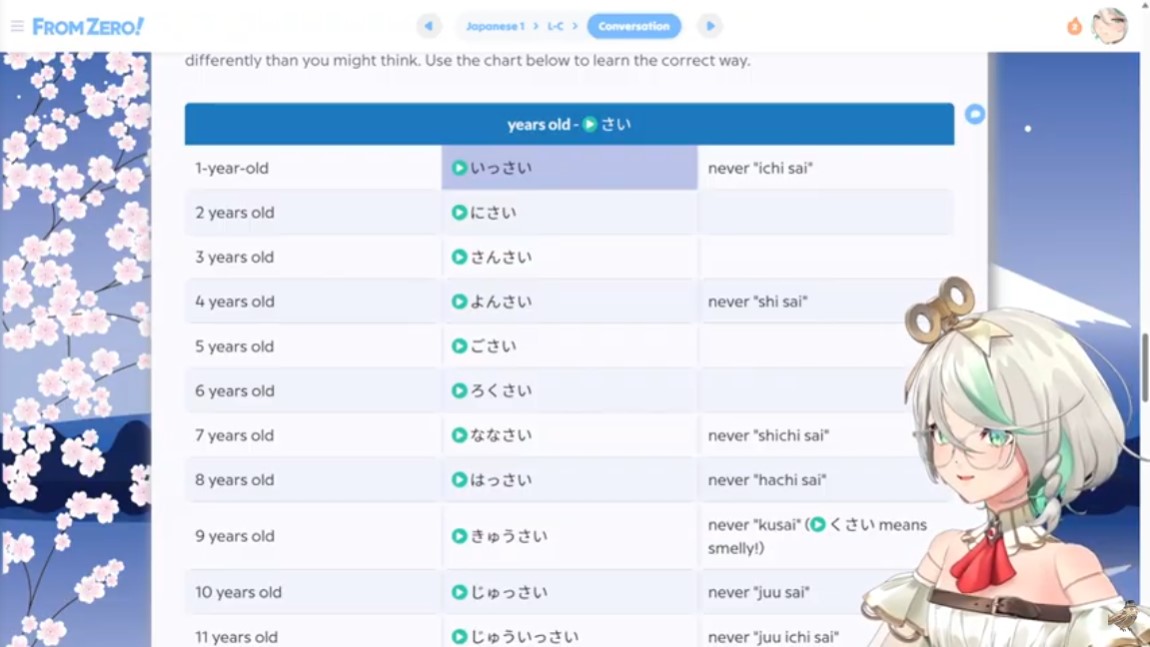The width and height of the screenshot is (1150, 647).
Task: Go to next lesson with right arrow
Action: [x=709, y=26]
